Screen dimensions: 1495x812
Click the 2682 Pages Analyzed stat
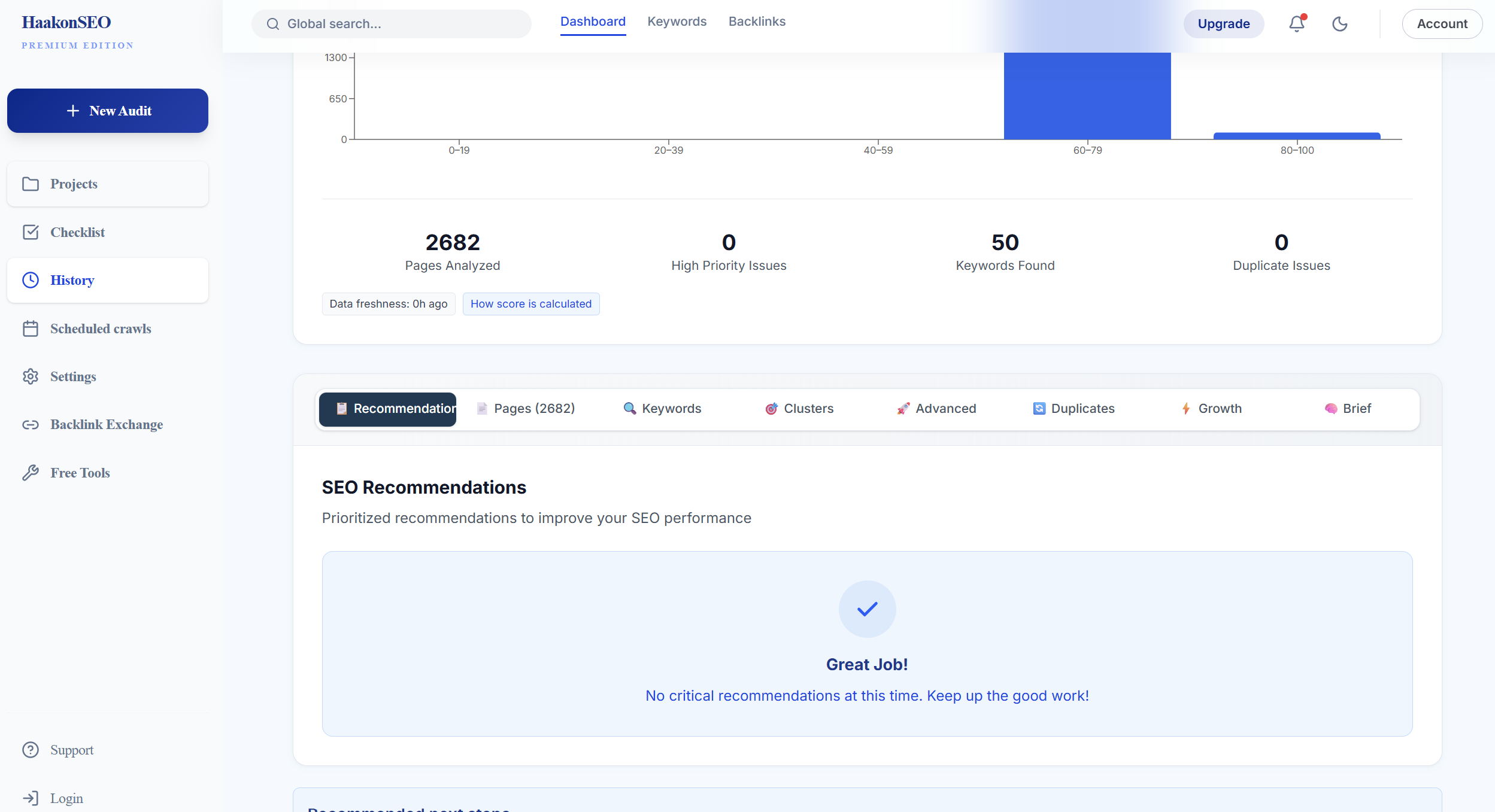(x=453, y=251)
